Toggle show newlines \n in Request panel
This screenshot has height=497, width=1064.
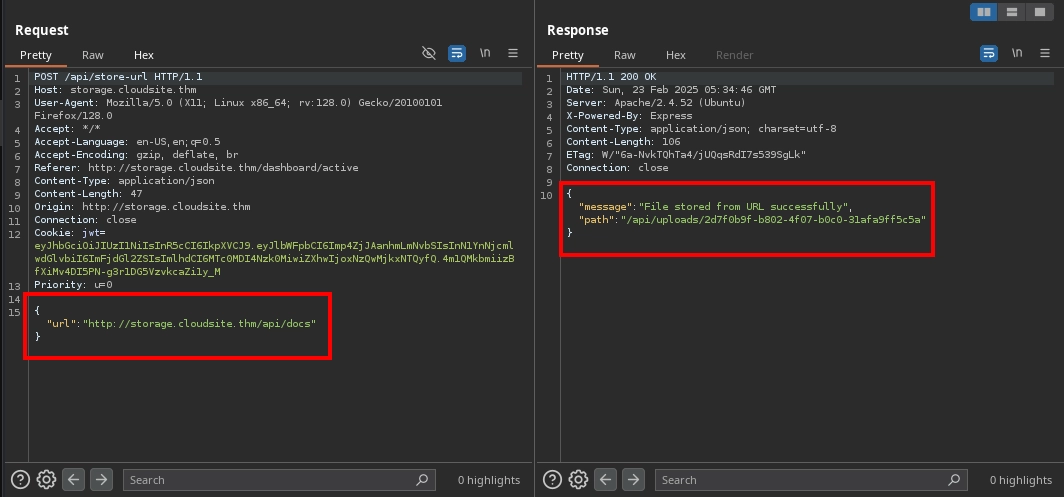485,54
